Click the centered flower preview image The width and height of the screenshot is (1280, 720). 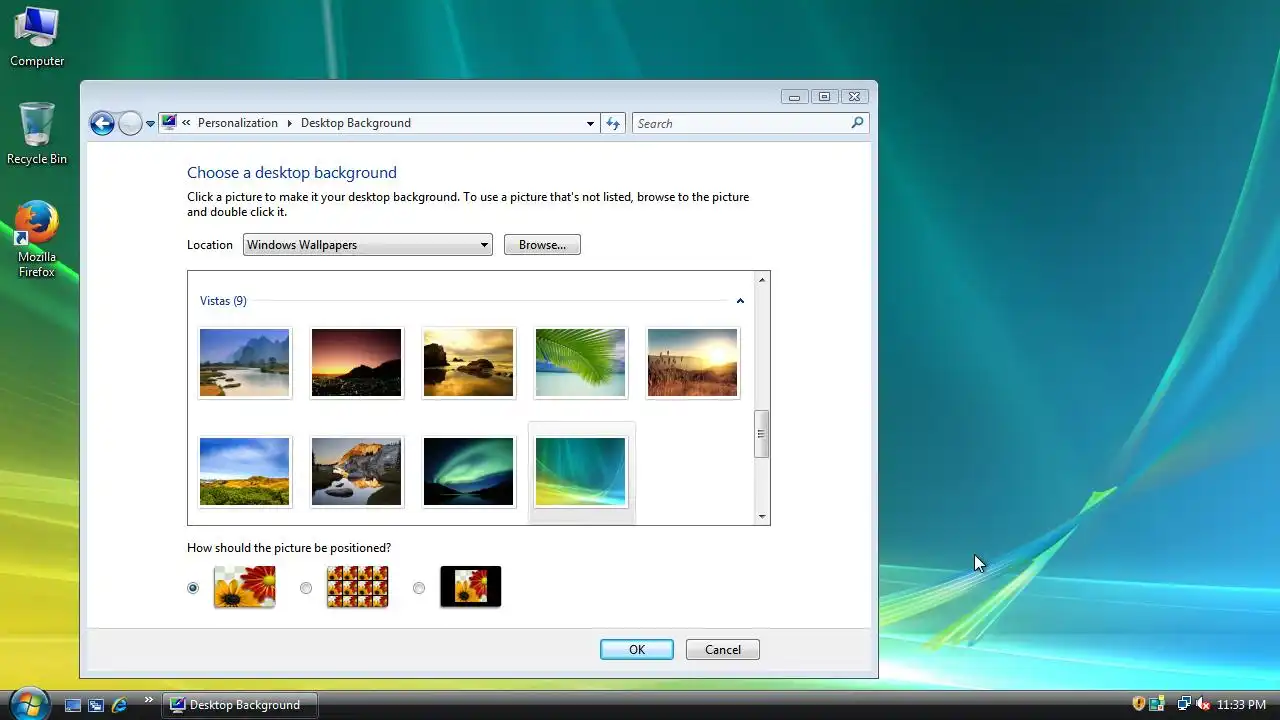point(470,587)
